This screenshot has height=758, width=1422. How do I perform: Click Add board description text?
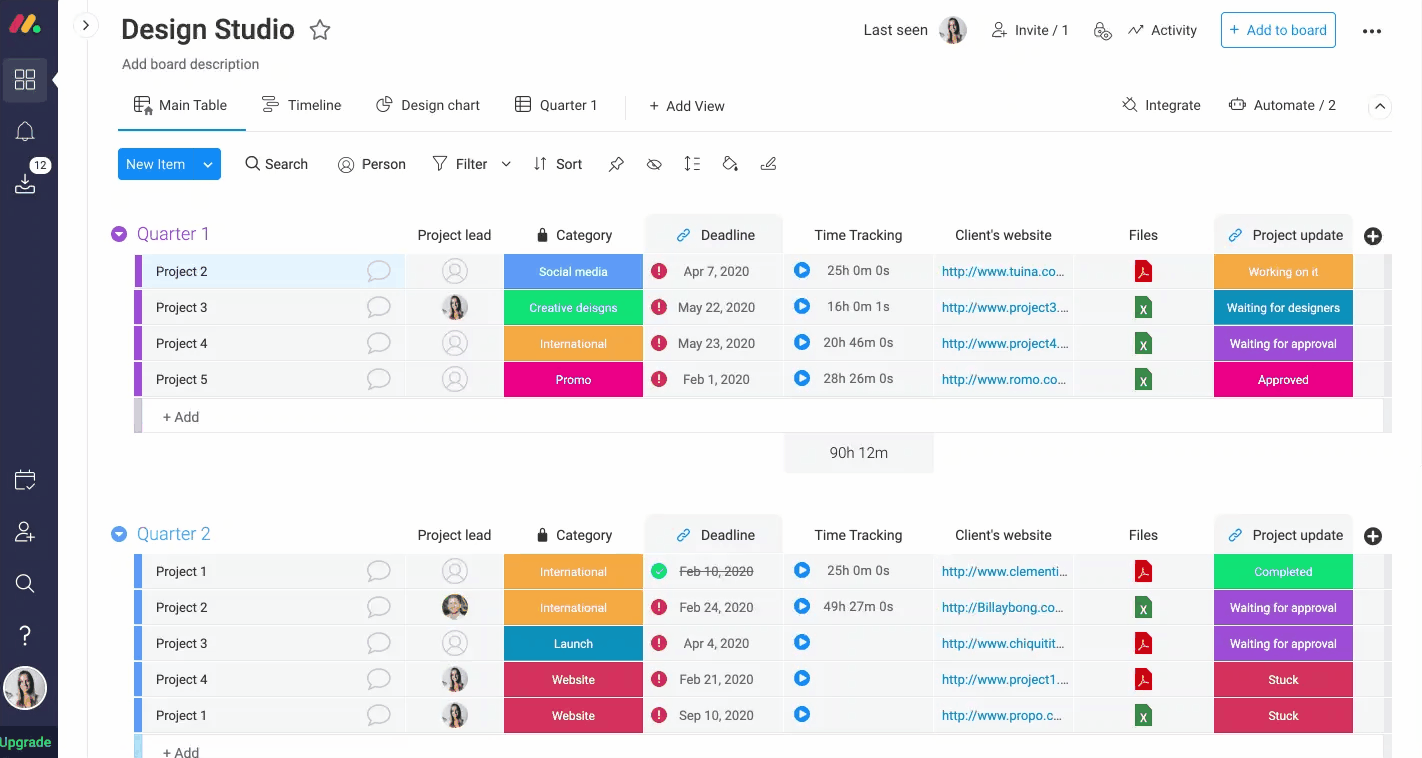(x=190, y=64)
